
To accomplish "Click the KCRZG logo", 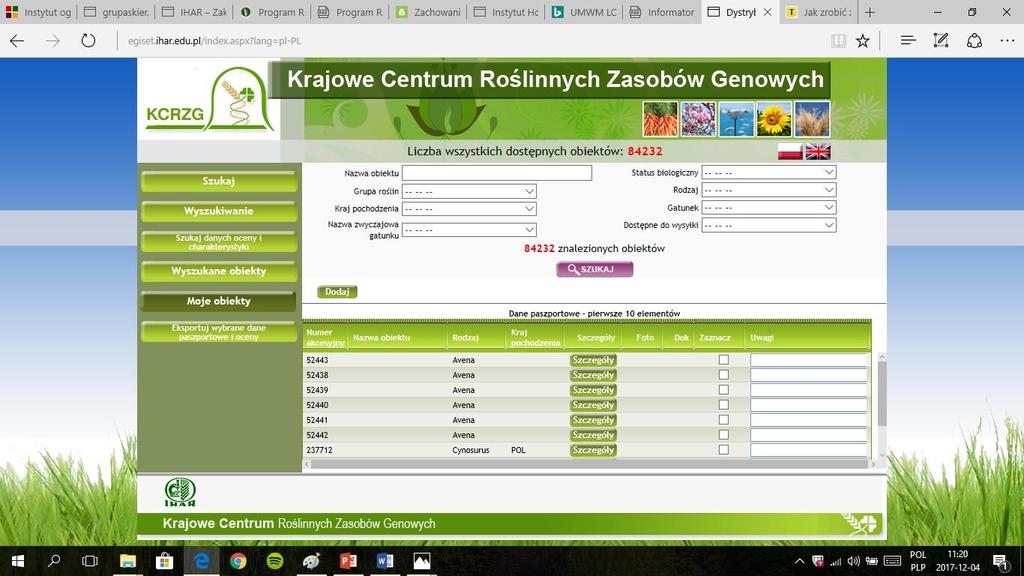I will pyautogui.click(x=209, y=99).
